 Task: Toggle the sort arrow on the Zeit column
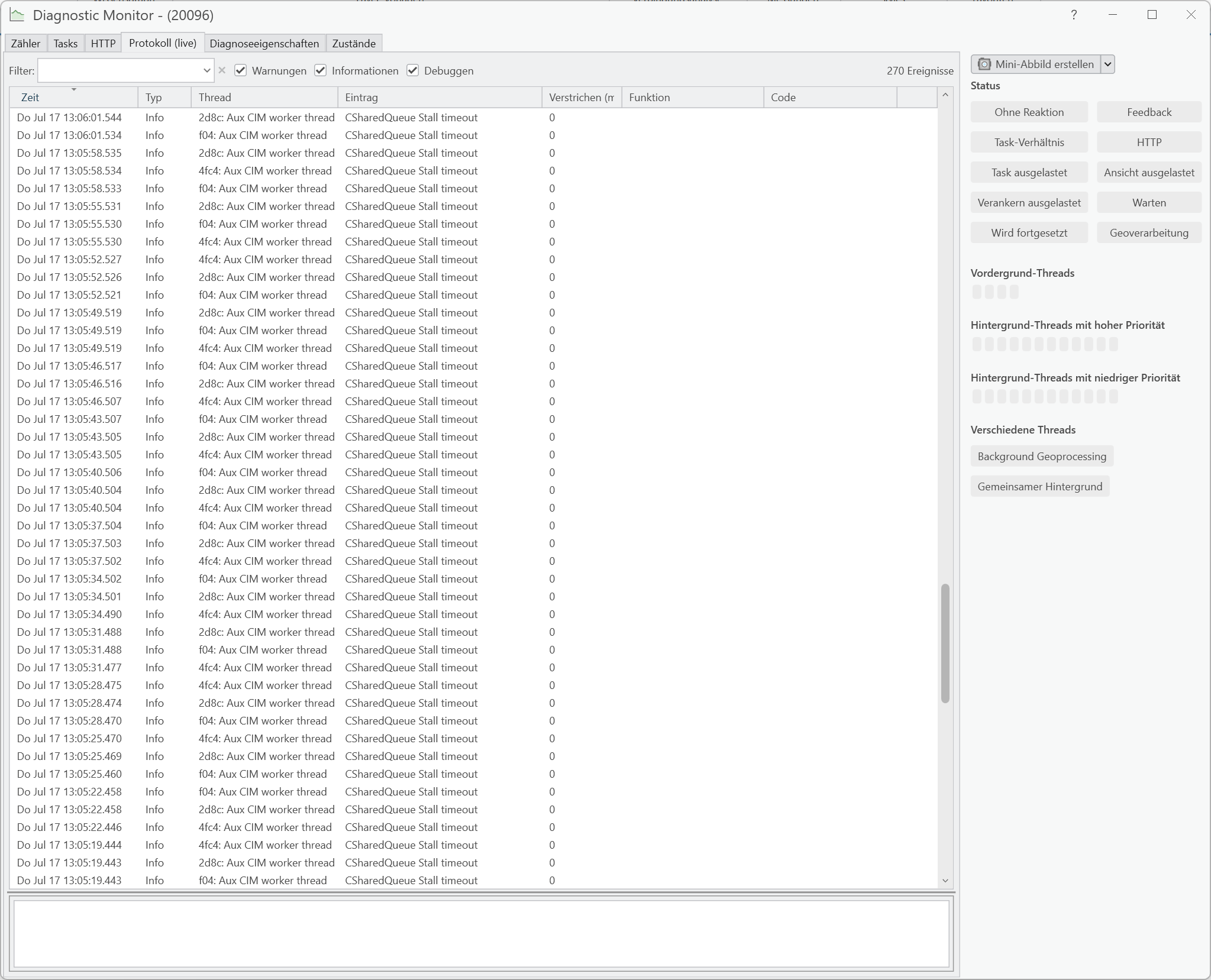coord(73,90)
